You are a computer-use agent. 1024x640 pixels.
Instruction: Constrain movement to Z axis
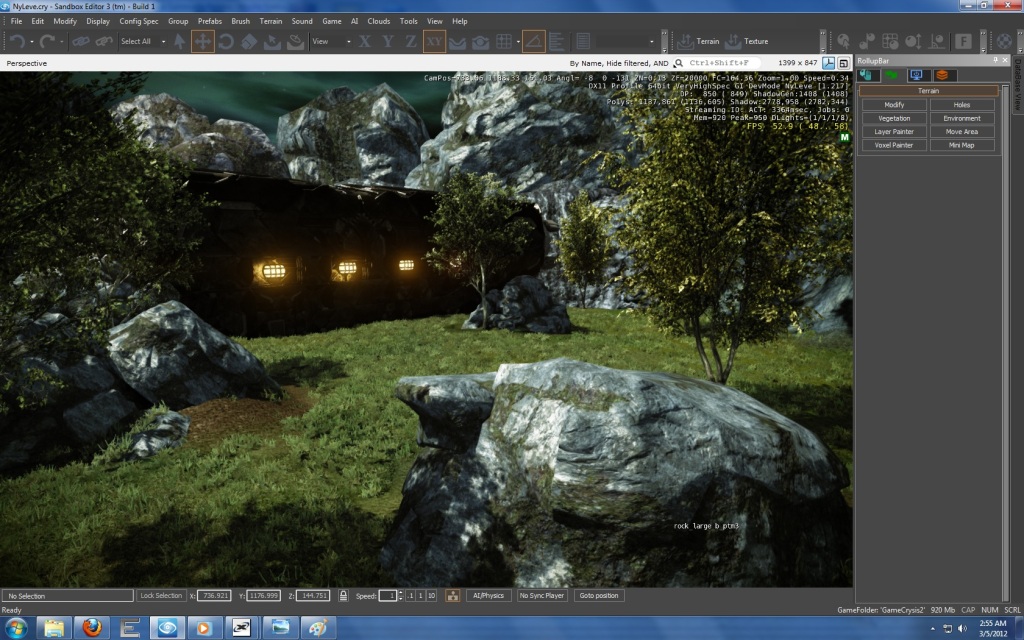(411, 41)
